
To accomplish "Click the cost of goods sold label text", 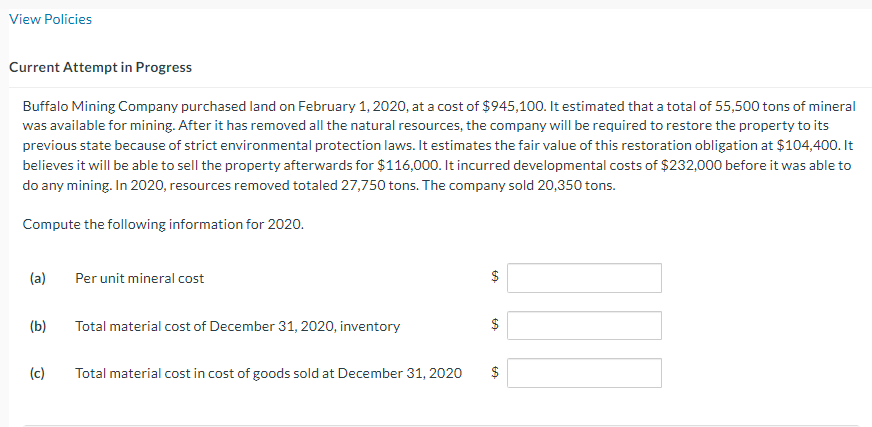I will [x=268, y=373].
